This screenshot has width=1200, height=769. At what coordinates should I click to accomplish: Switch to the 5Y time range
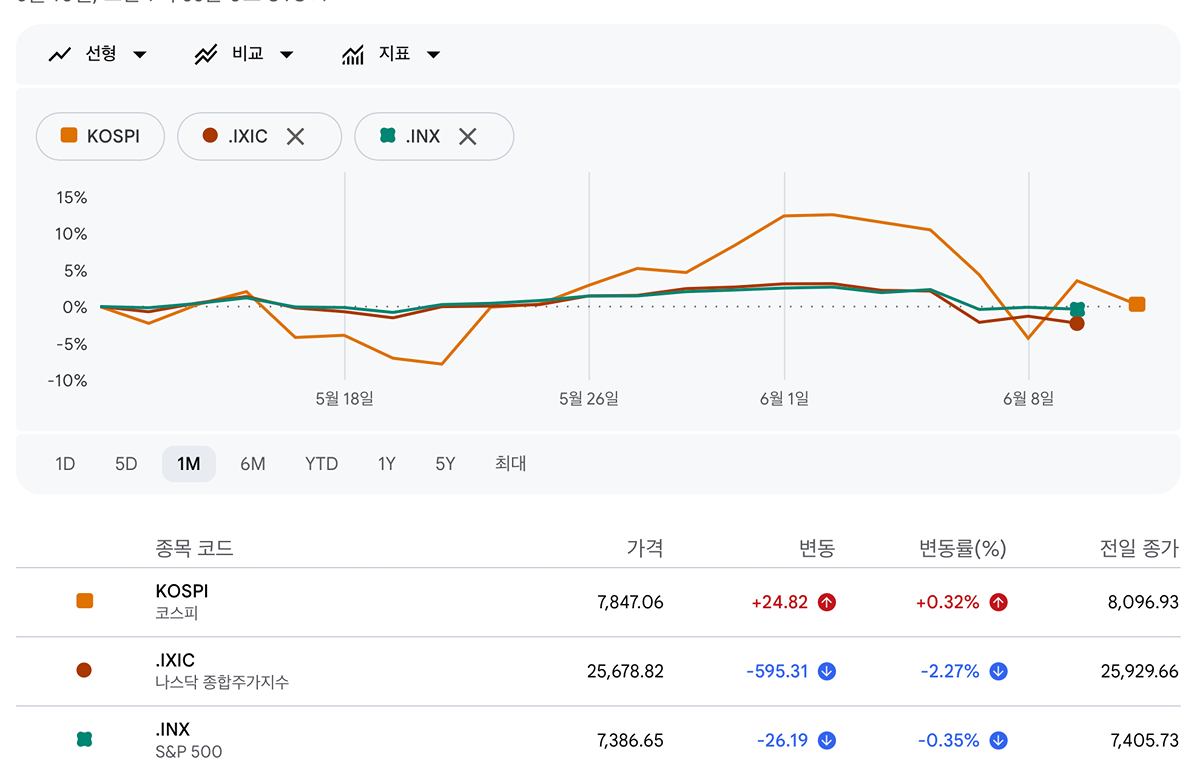(445, 464)
